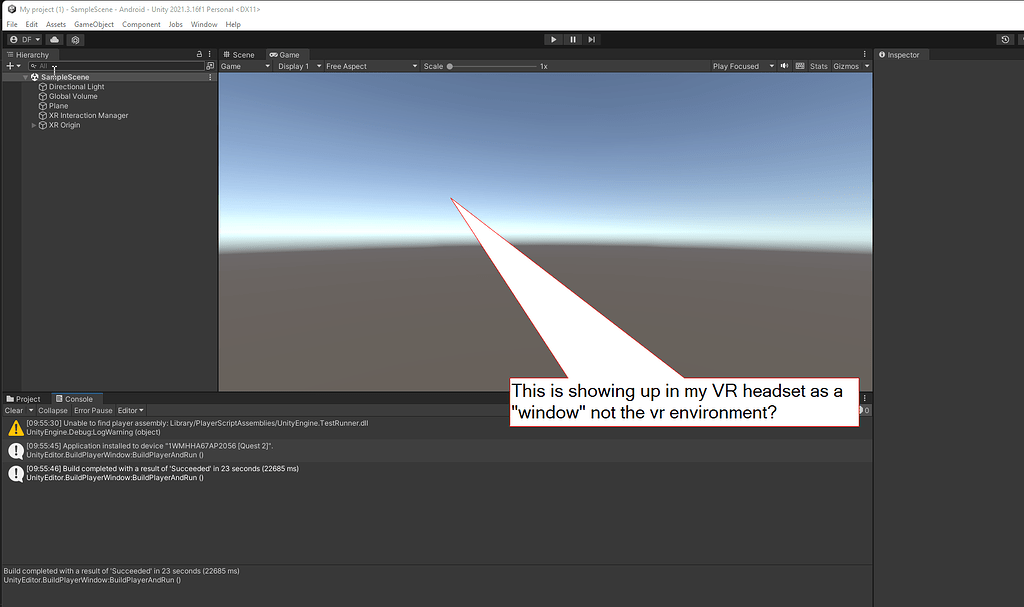This screenshot has height=607, width=1024.
Task: Open the GameObject menu
Action: coord(94,23)
